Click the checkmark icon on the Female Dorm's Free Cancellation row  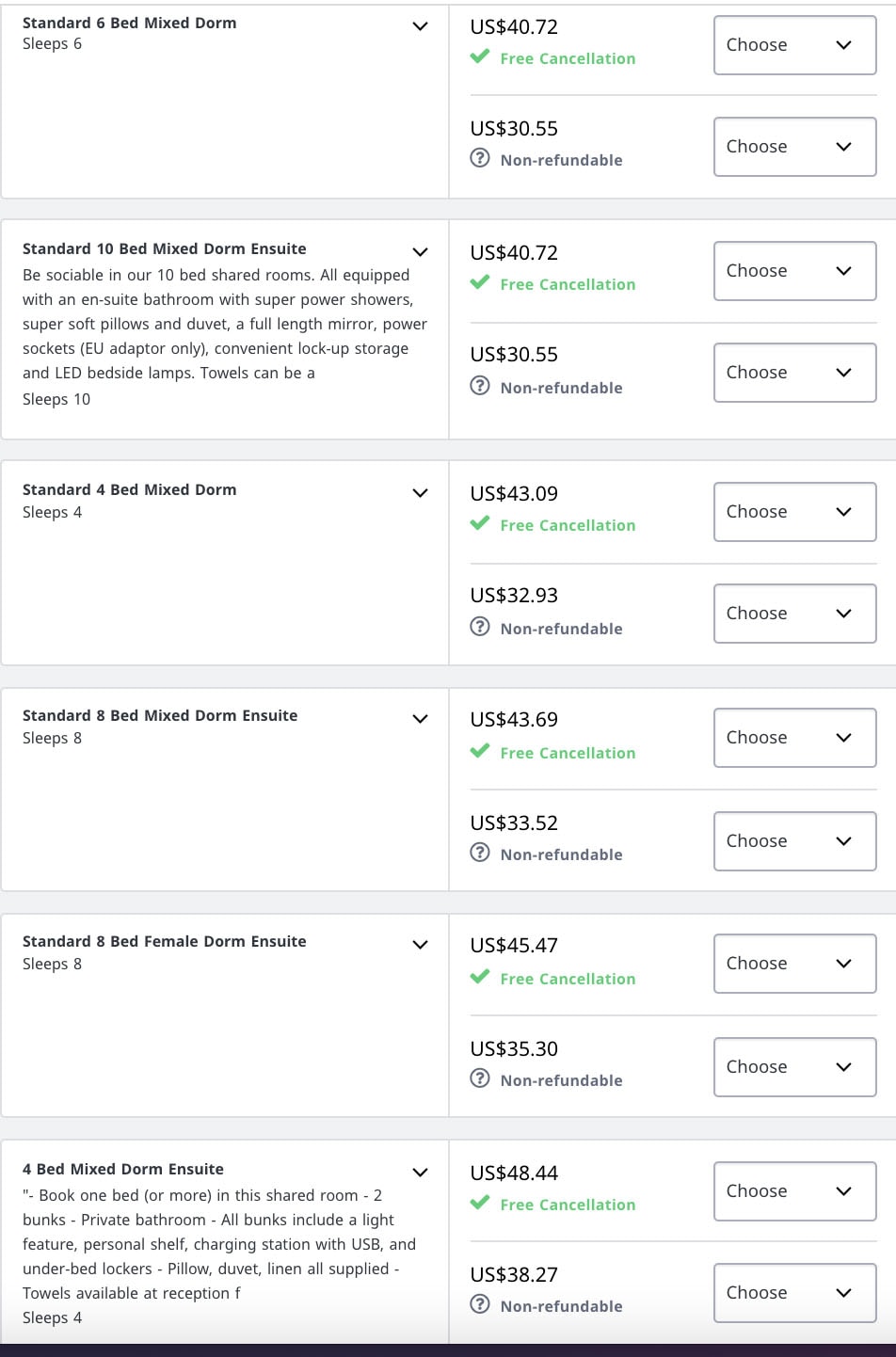coord(479,979)
